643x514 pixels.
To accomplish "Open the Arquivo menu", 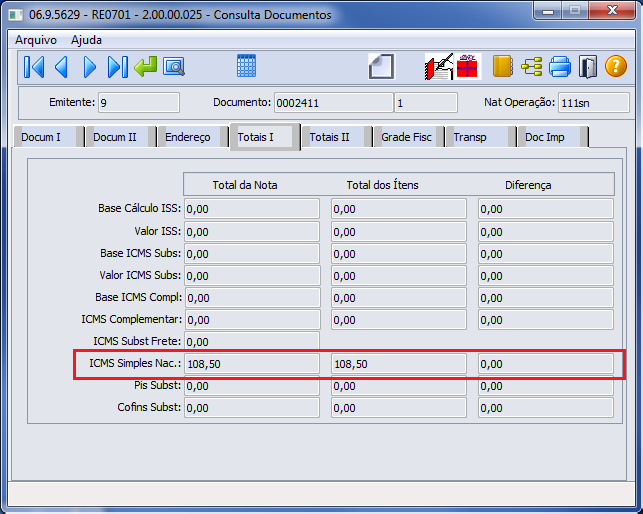I will tap(36, 40).
